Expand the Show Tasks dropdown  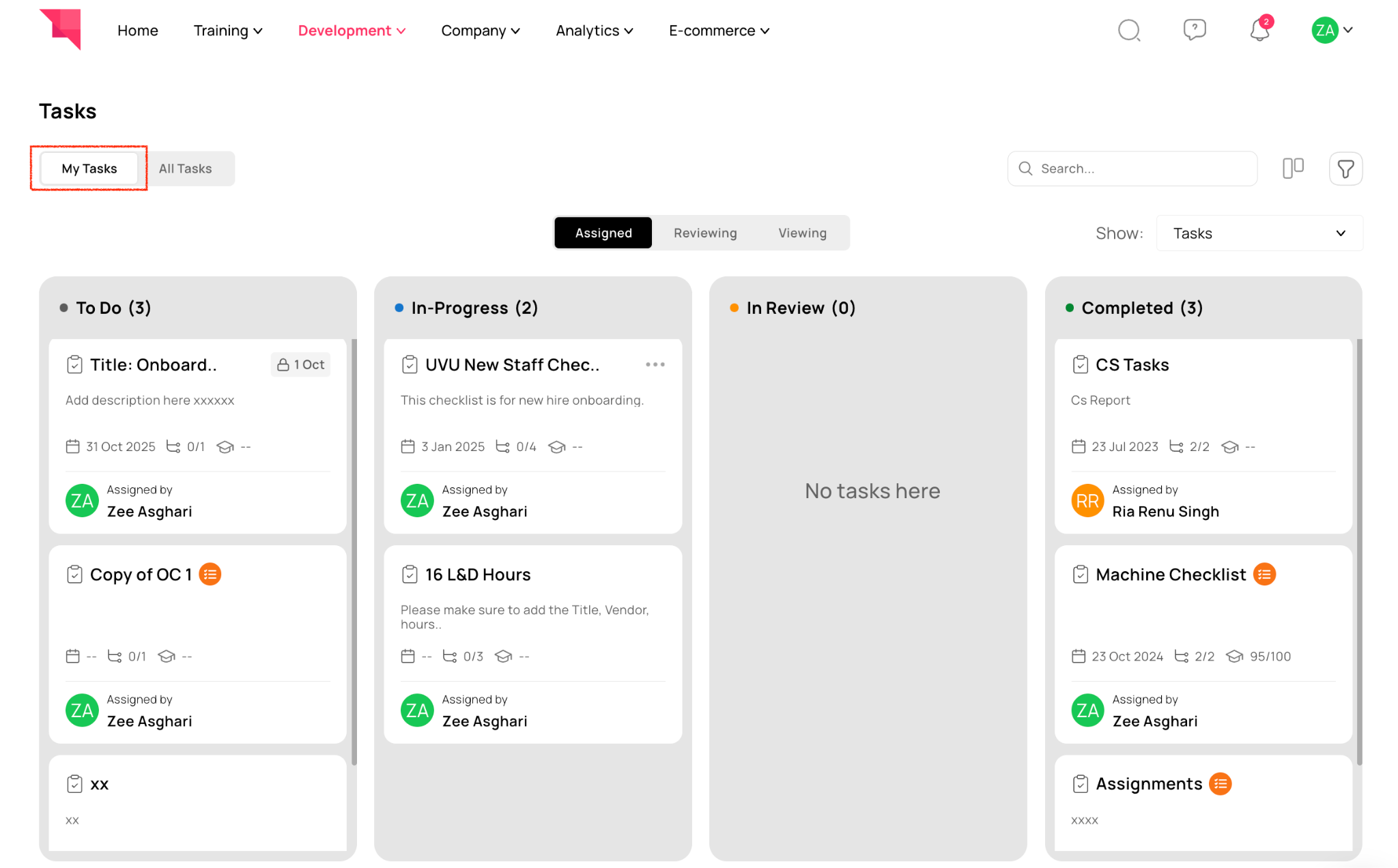tap(1259, 233)
